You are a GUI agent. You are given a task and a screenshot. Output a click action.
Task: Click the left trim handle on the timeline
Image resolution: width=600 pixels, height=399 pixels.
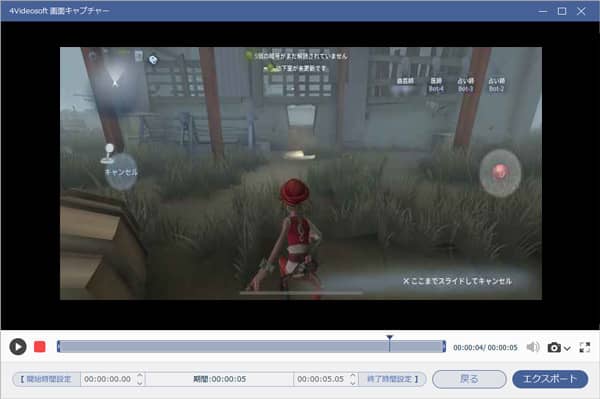pyautogui.click(x=58, y=347)
